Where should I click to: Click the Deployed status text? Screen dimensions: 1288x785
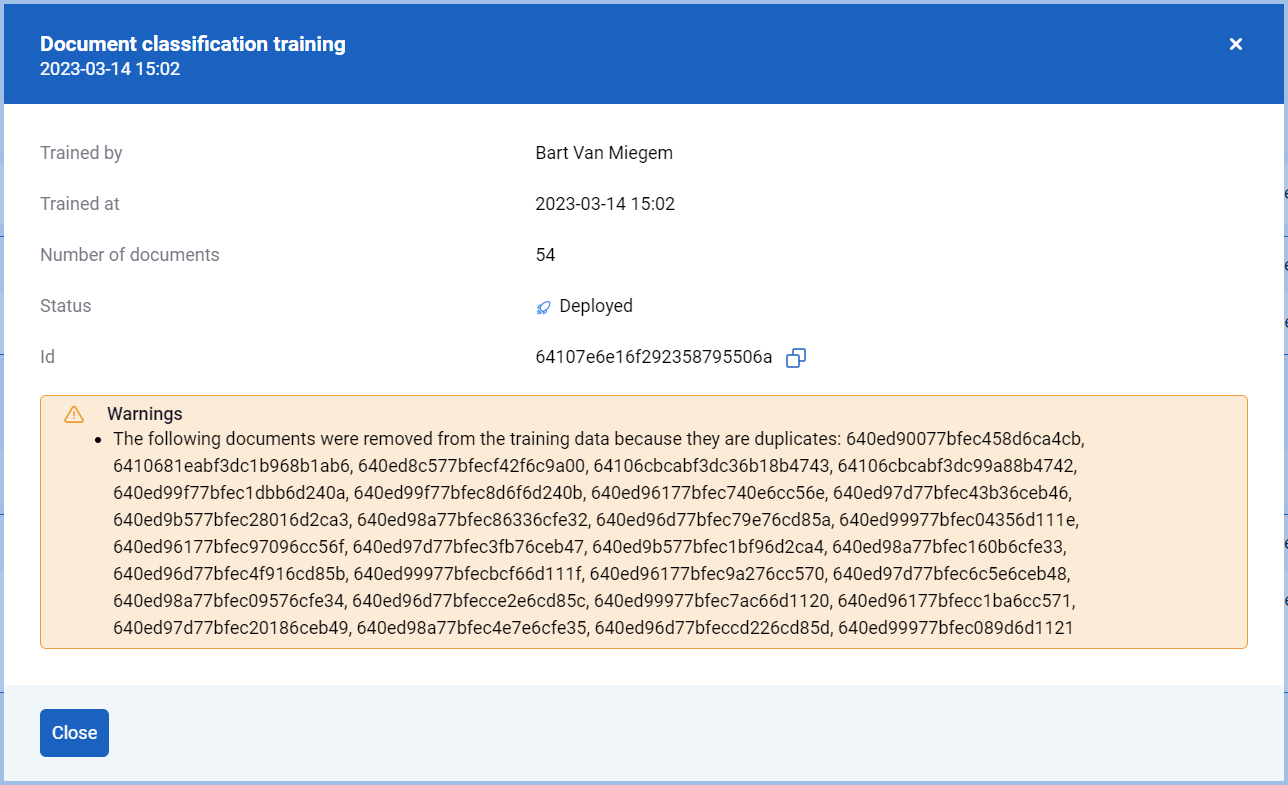point(596,306)
